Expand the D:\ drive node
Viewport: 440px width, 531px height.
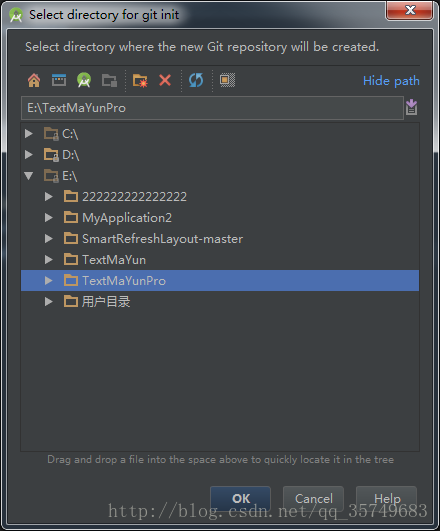(29, 155)
